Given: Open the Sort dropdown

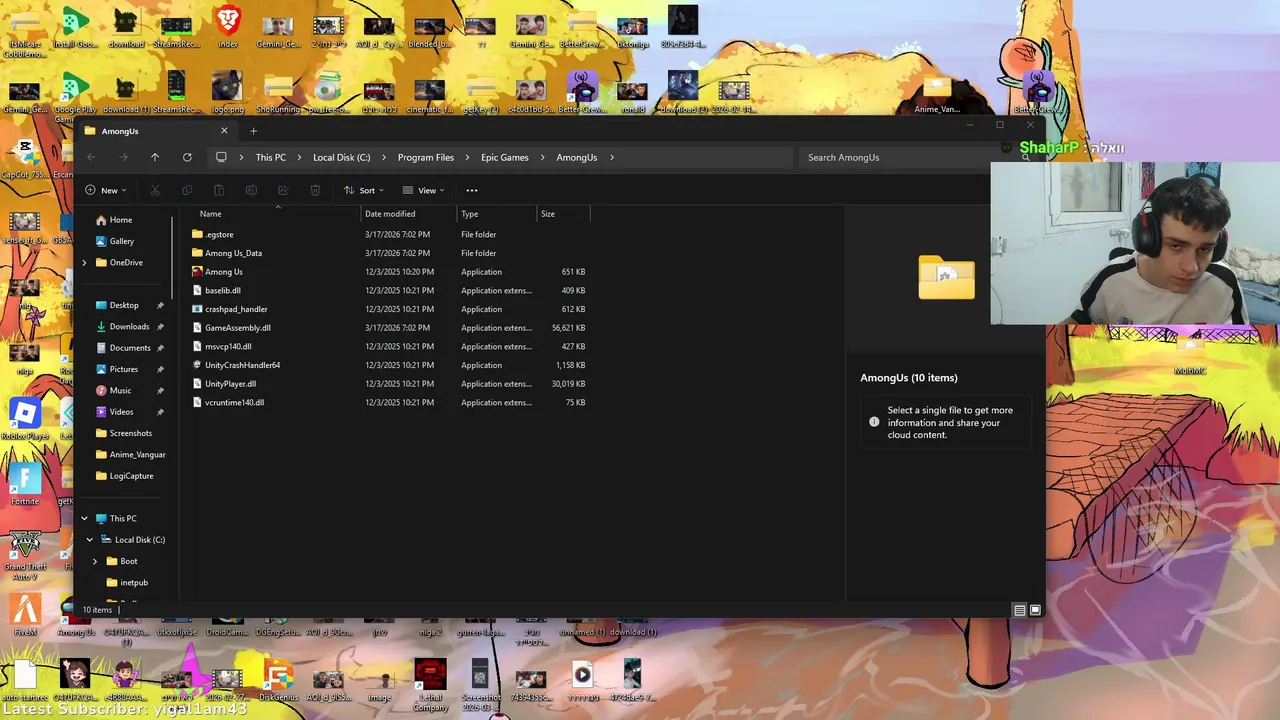Looking at the screenshot, I should [363, 190].
